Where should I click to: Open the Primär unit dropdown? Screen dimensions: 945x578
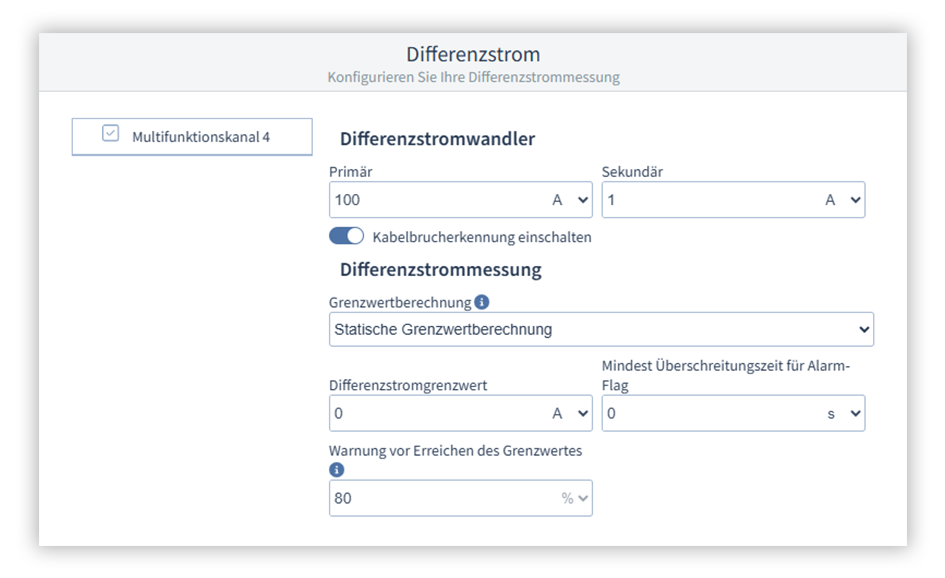point(571,200)
